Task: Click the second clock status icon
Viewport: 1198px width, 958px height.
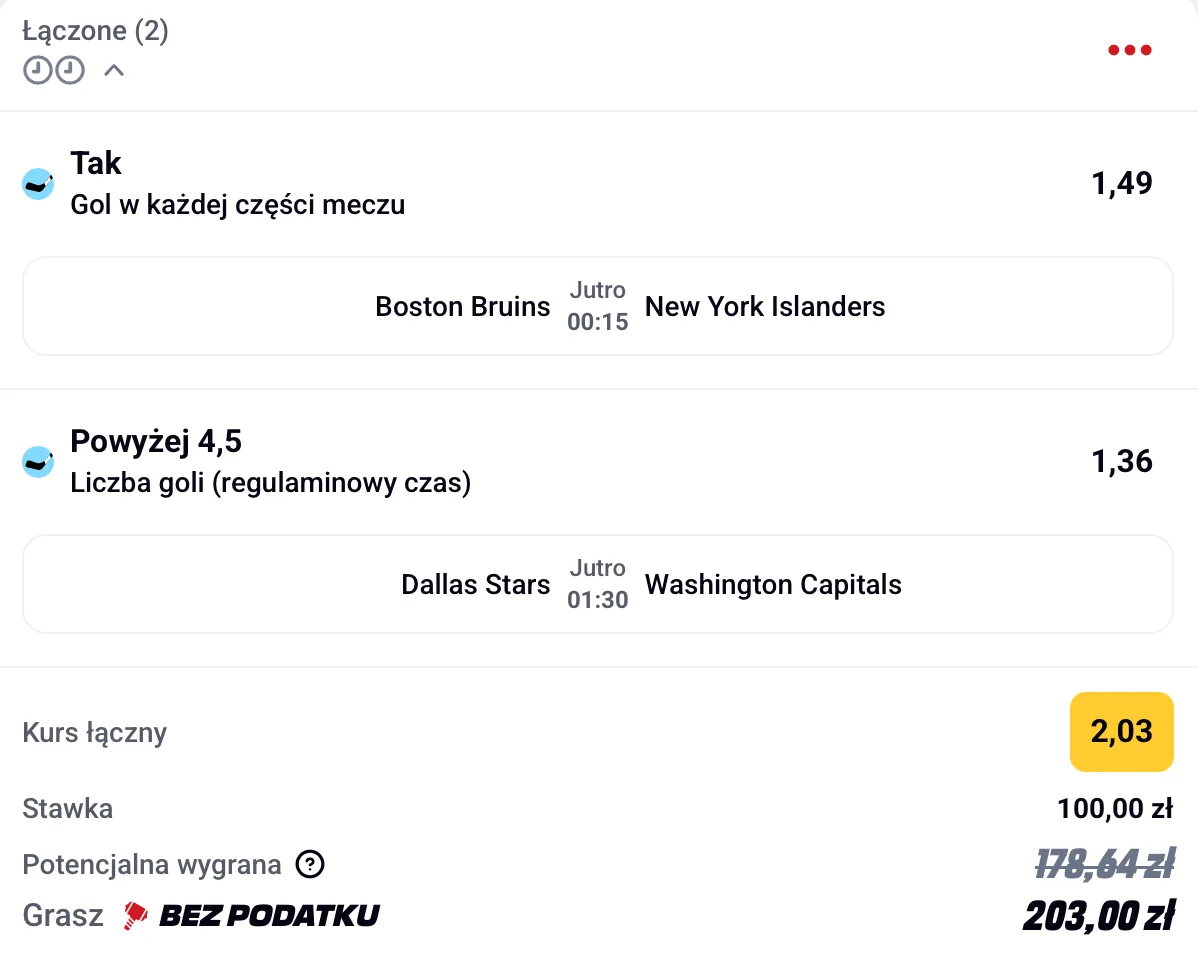Action: [69, 71]
